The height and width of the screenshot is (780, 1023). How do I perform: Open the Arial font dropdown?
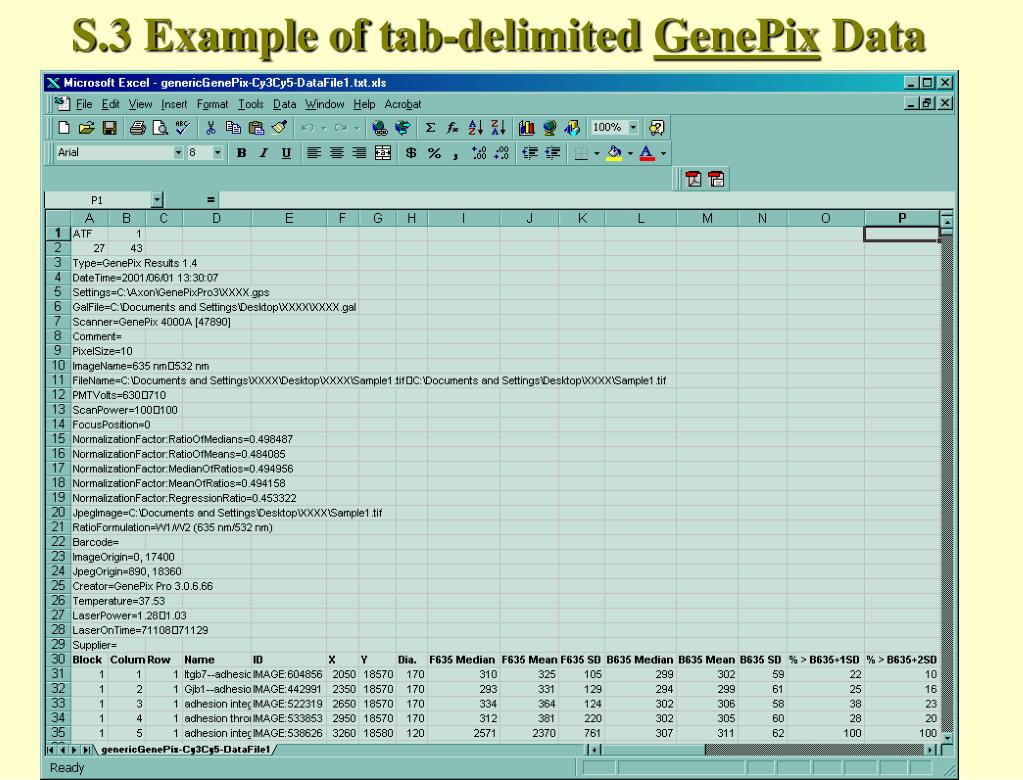[178, 153]
